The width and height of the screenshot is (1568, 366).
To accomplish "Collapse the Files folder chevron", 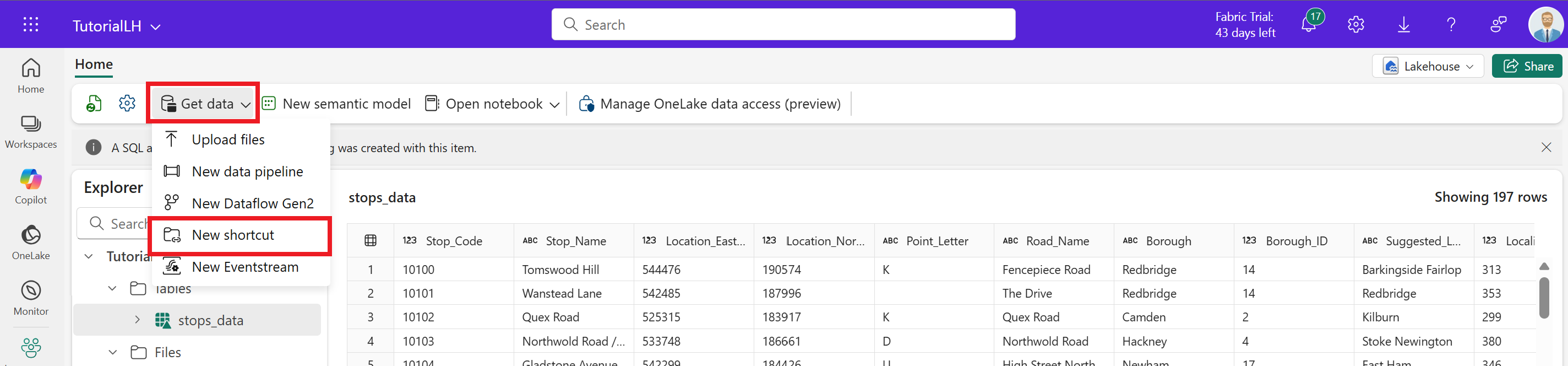I will [112, 352].
